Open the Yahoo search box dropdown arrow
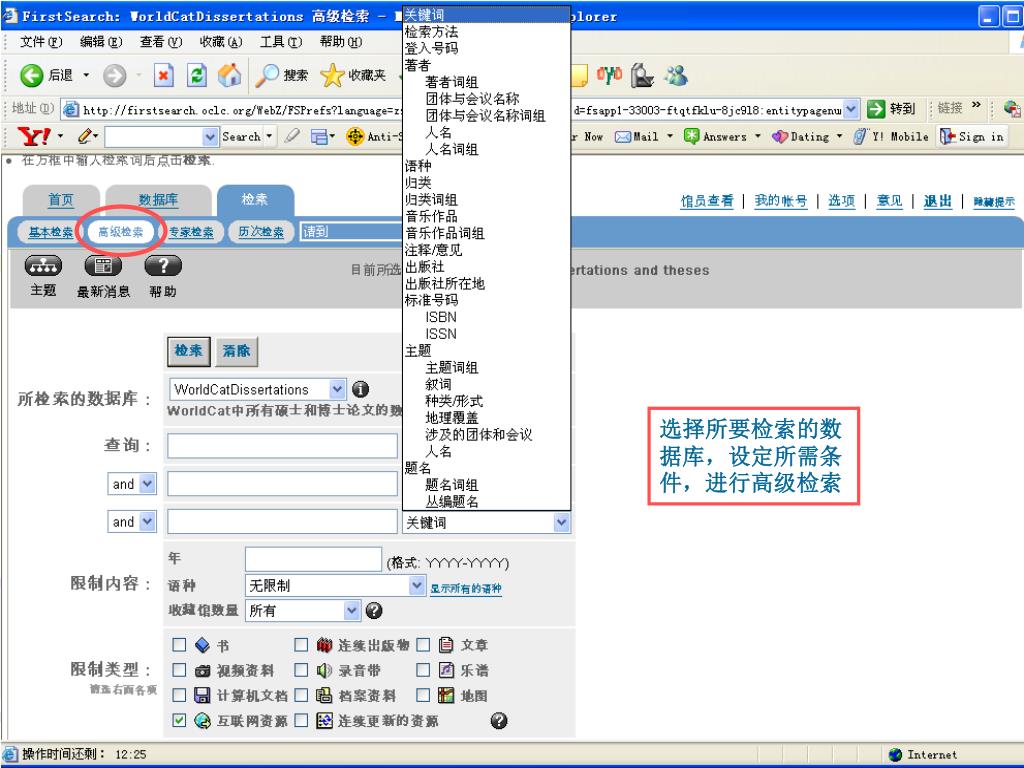This screenshot has width=1024, height=768. point(210,136)
